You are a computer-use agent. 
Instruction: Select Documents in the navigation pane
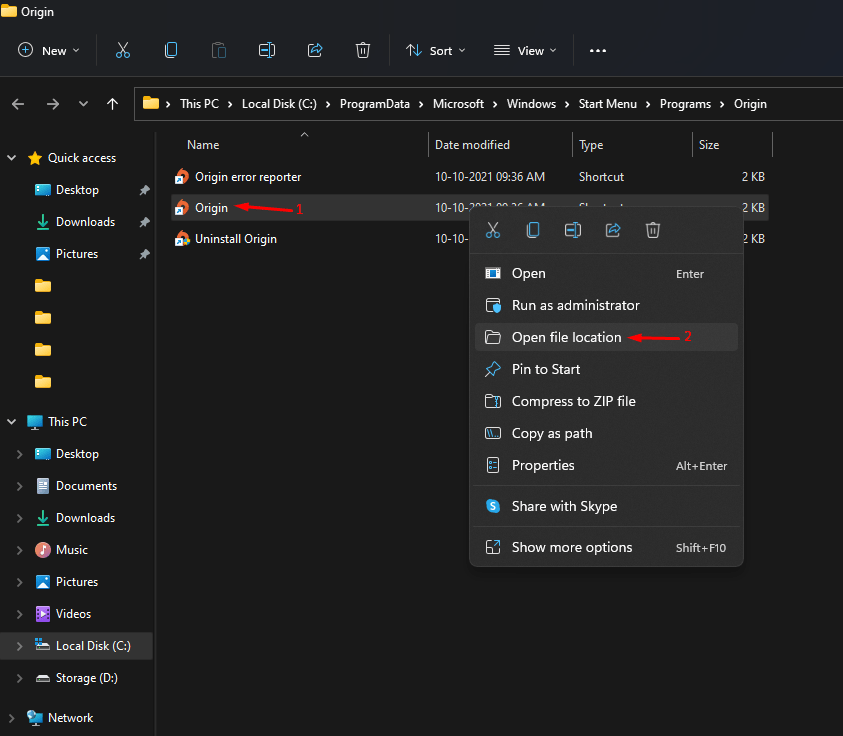pos(87,486)
